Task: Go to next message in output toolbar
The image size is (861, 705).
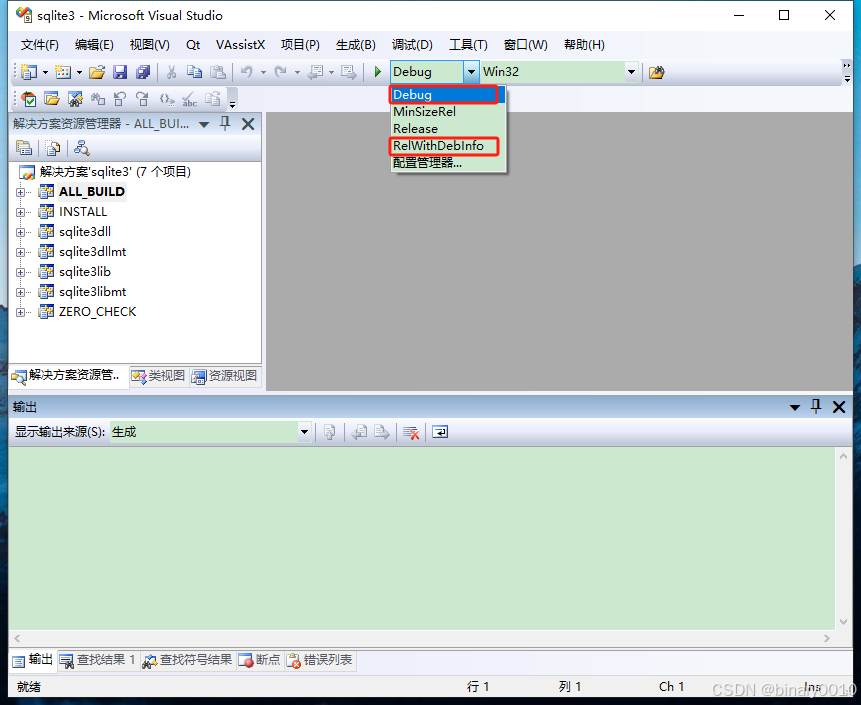Action: [382, 432]
